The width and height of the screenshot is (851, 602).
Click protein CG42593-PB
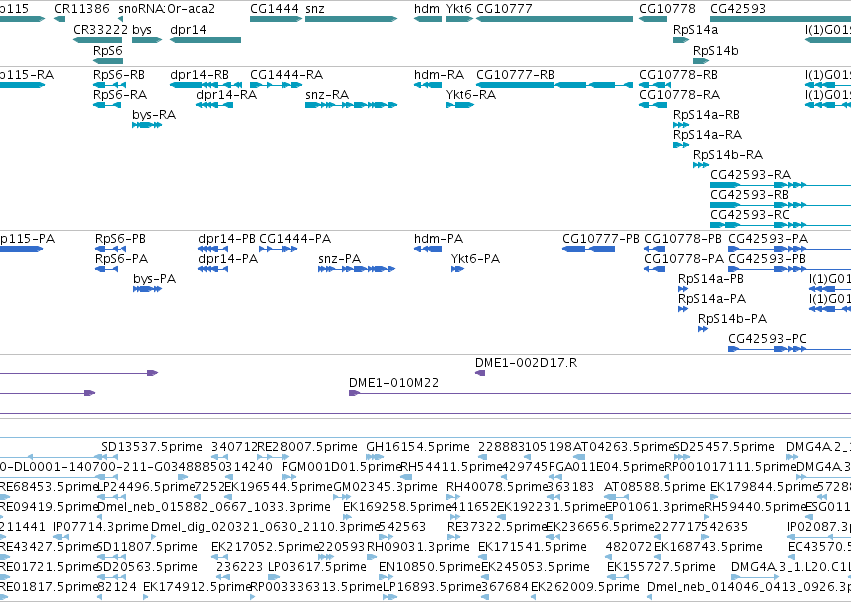(x=790, y=269)
